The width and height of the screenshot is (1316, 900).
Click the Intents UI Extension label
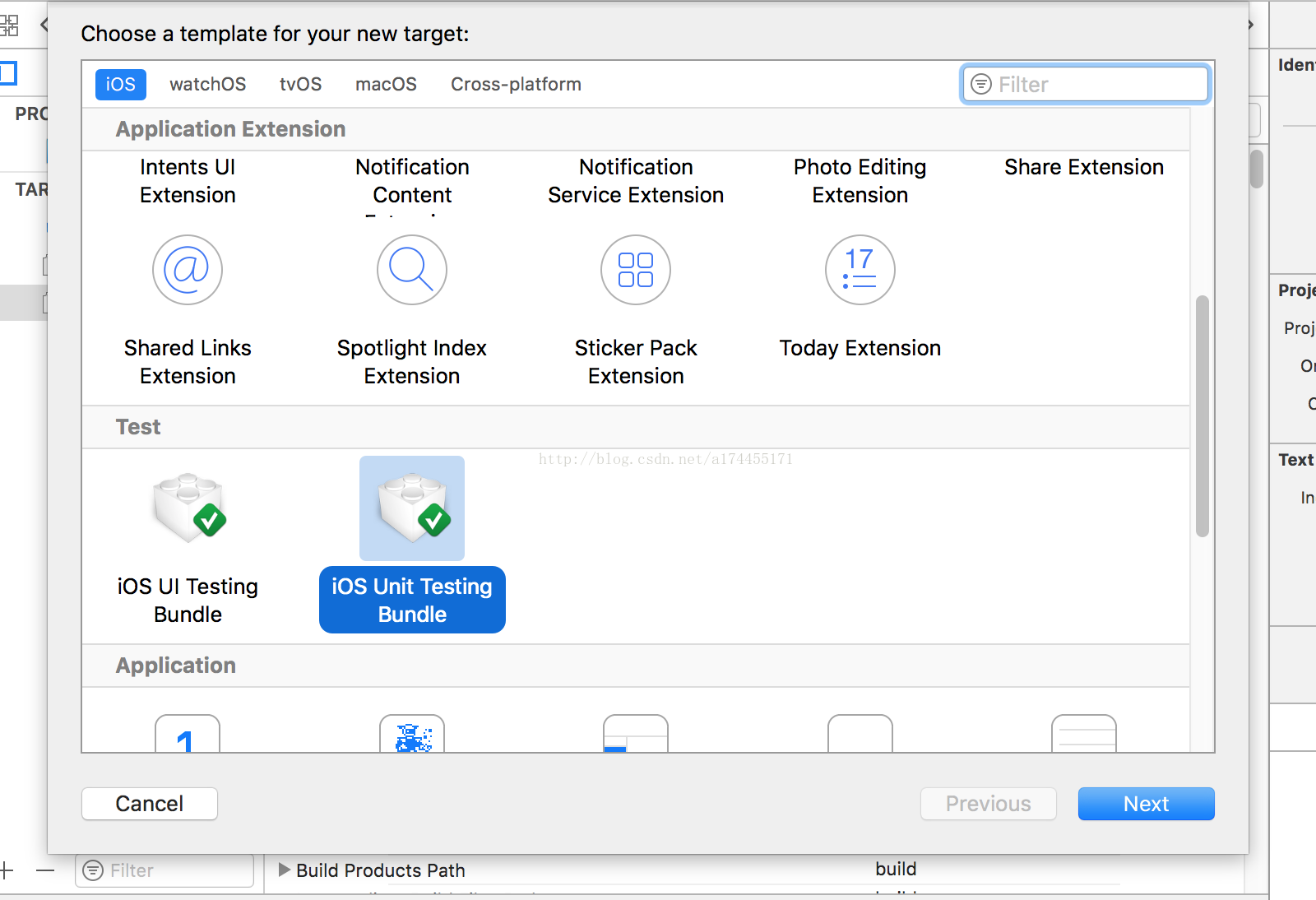click(x=188, y=181)
